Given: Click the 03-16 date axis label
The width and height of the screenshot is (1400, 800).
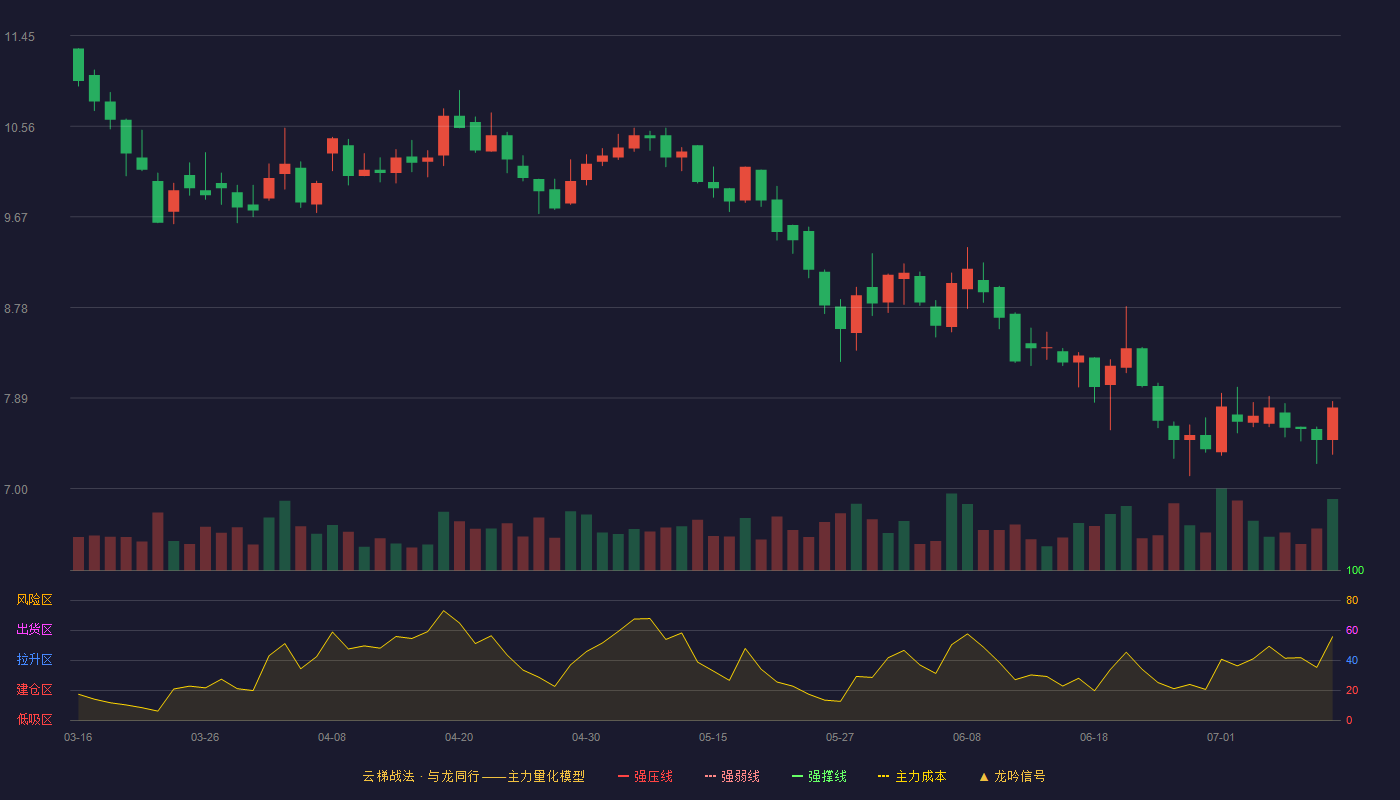Looking at the screenshot, I should tap(78, 737).
